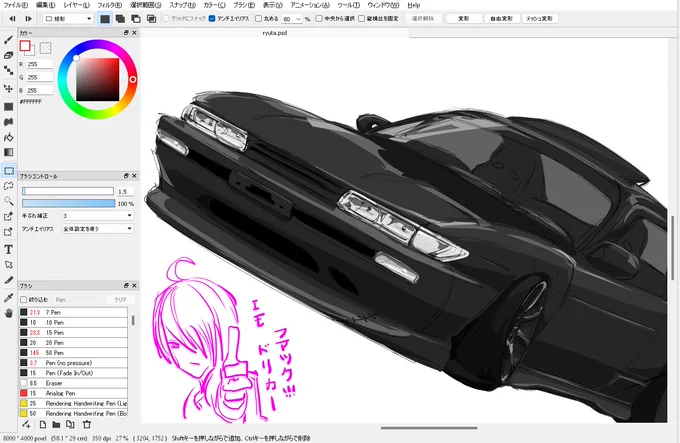Open the 矩形 shape dropdown

[69, 19]
